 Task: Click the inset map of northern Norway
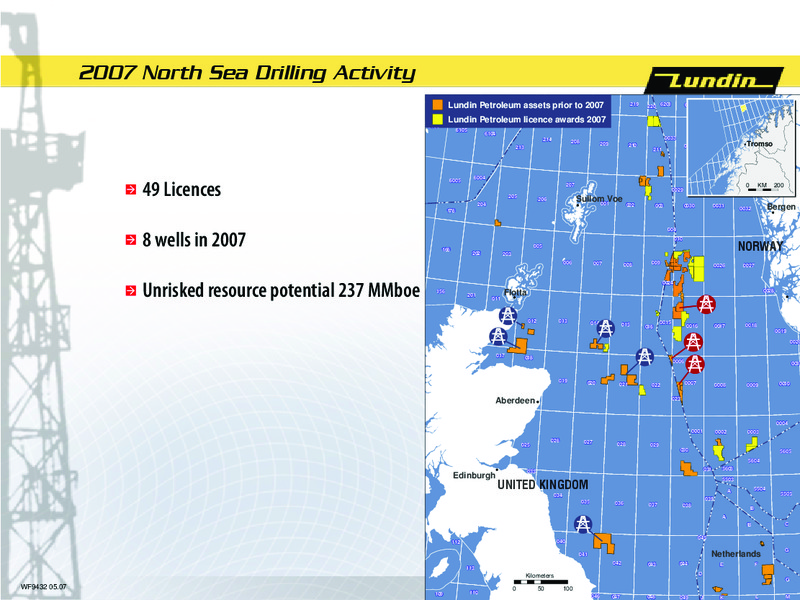(x=741, y=147)
